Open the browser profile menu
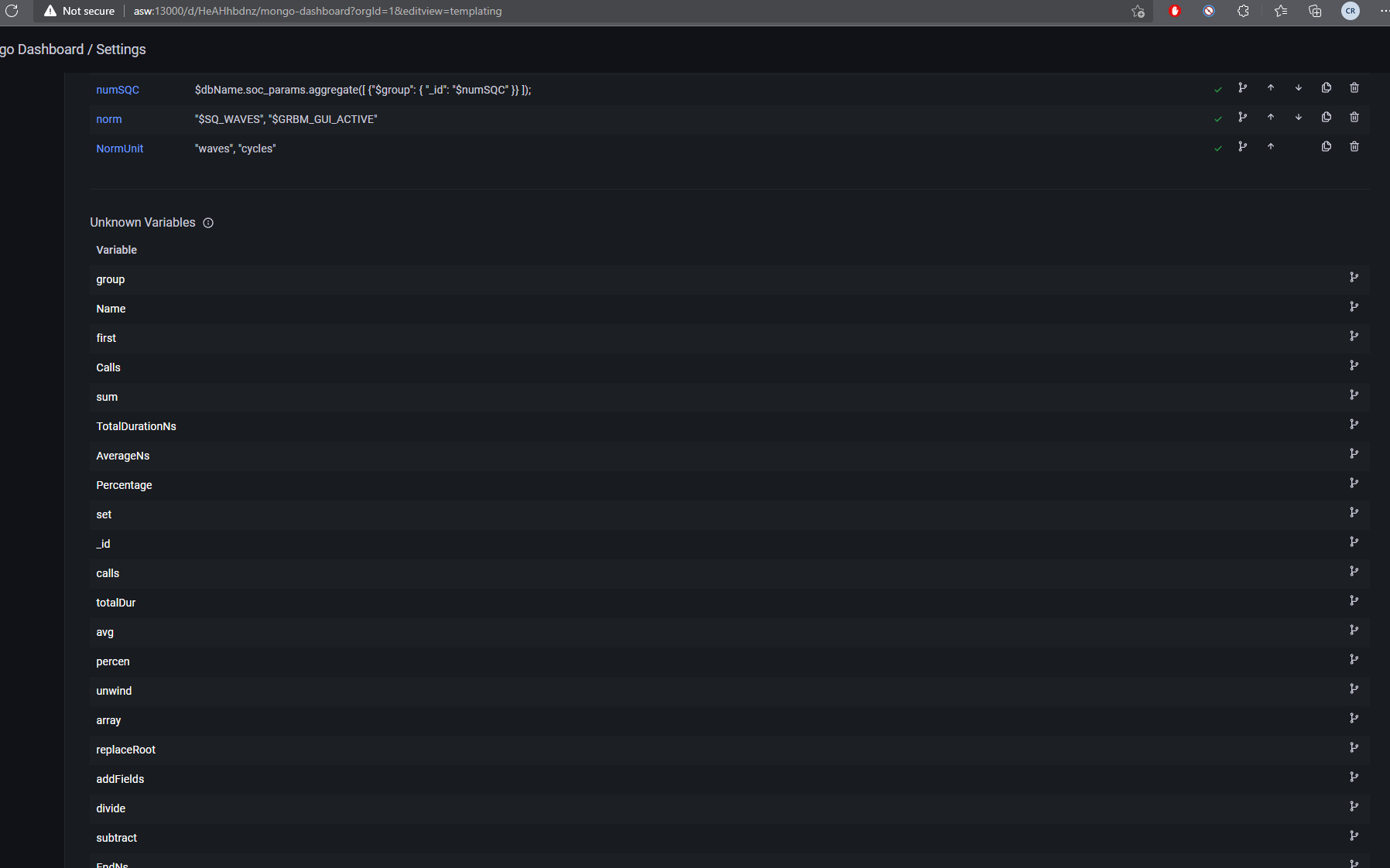 (1350, 11)
